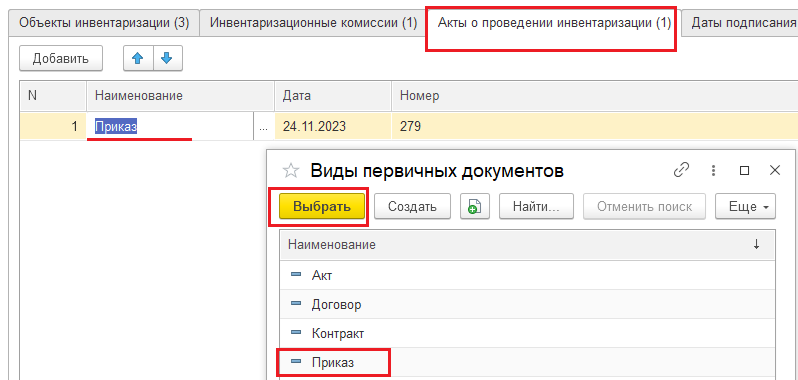
Task: Confirm choice with the Выбрать button
Action: pos(322,207)
